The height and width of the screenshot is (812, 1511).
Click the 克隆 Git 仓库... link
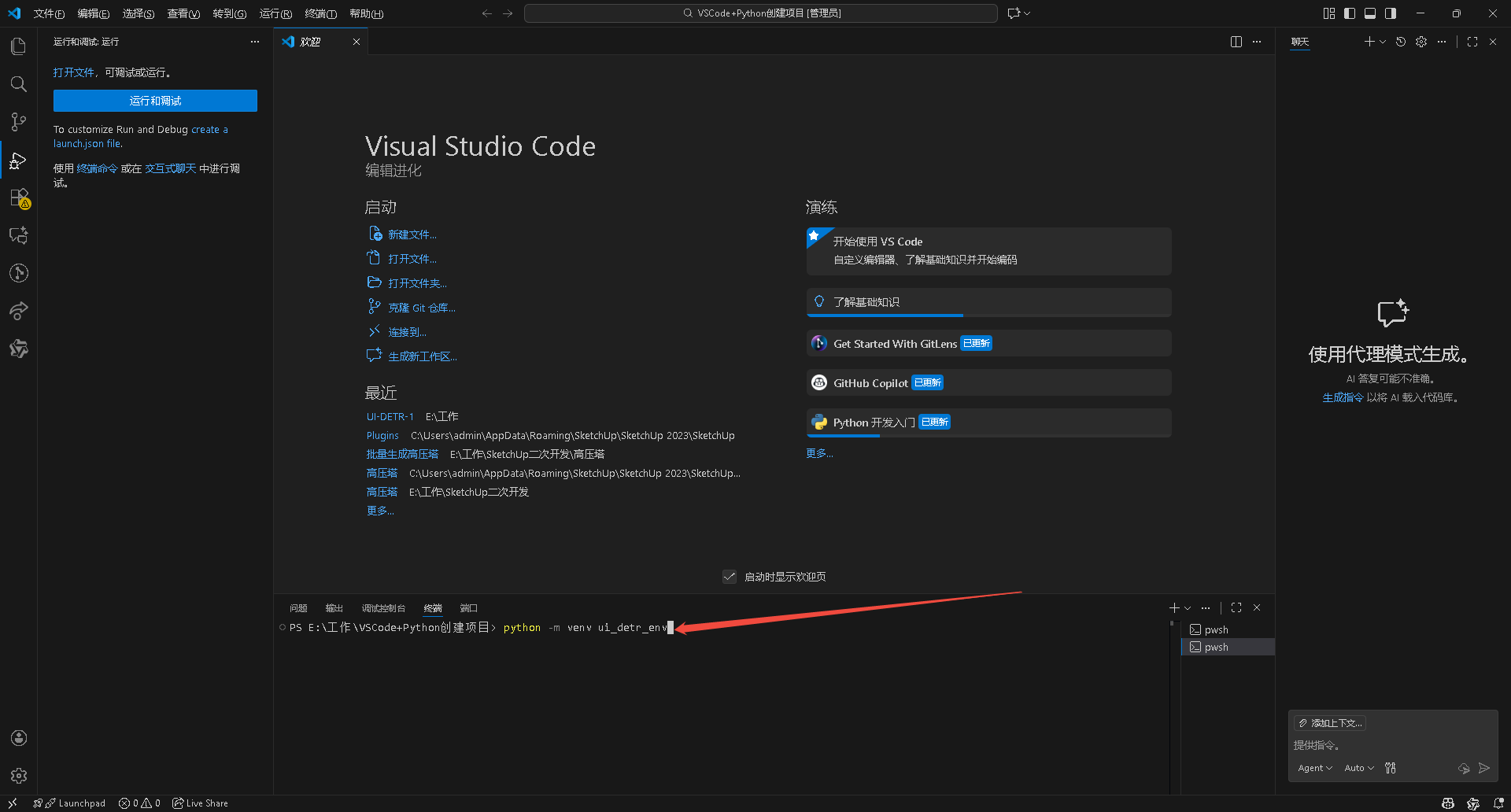coord(421,308)
